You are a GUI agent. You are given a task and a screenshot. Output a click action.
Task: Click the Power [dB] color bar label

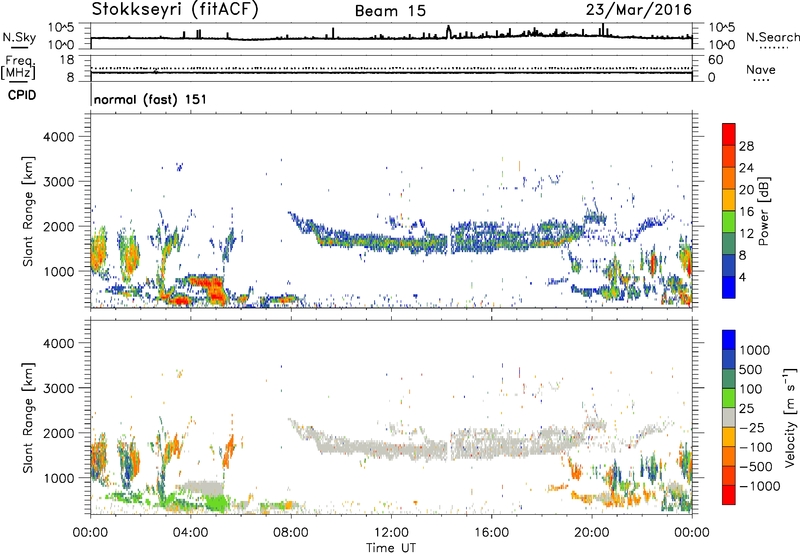(763, 211)
